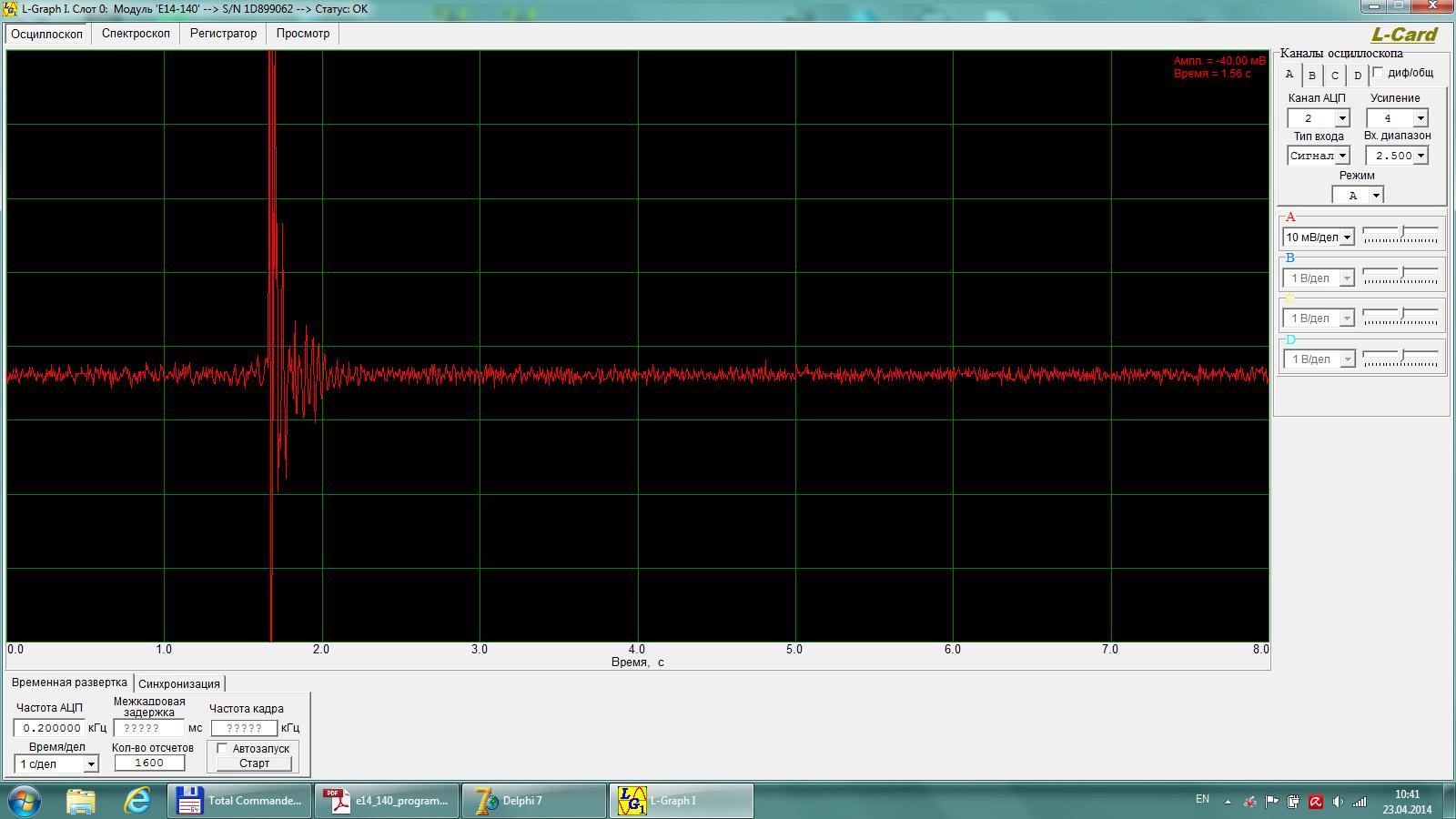Viewport: 1456px width, 819px height.
Task: Click the Время = 1.56 с readout
Action: 1212,74
